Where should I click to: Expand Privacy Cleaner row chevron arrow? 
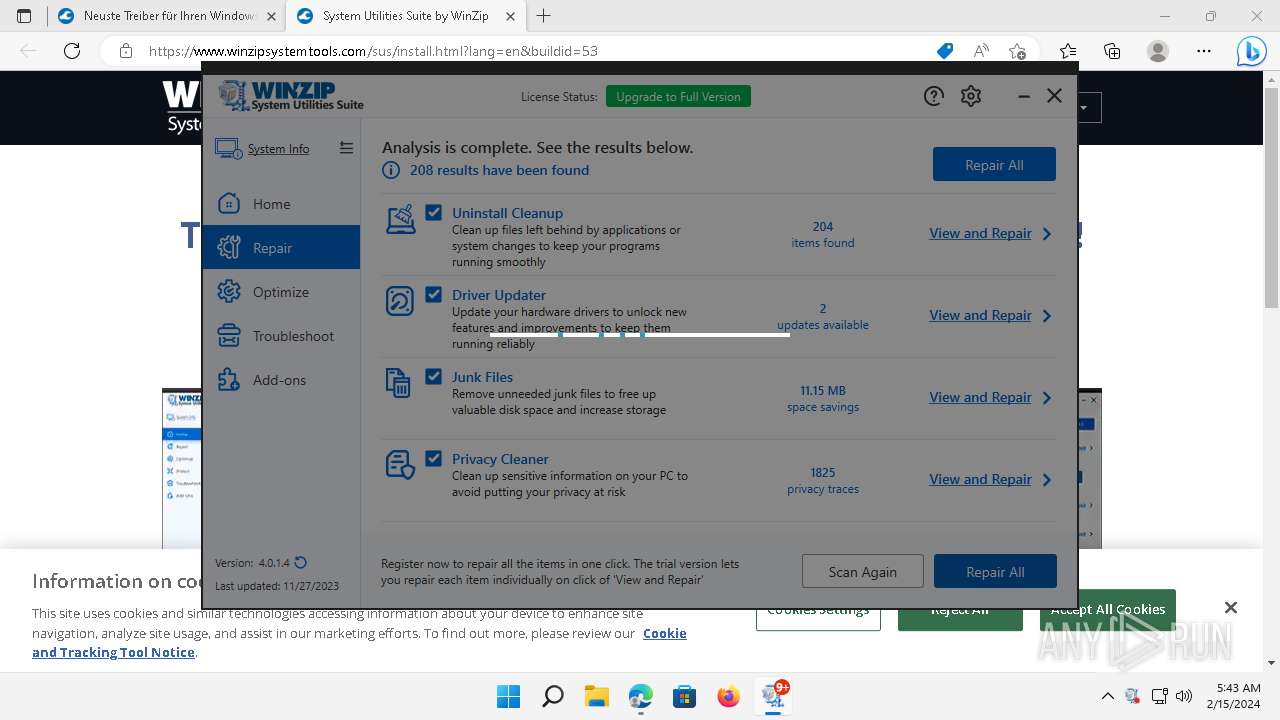[x=1047, y=480]
